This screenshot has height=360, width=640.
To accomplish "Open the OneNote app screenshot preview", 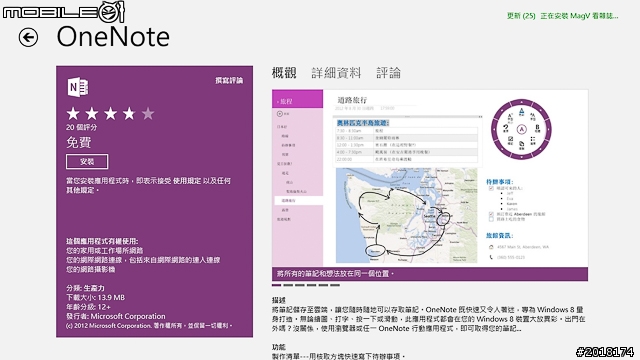I will click(430, 178).
